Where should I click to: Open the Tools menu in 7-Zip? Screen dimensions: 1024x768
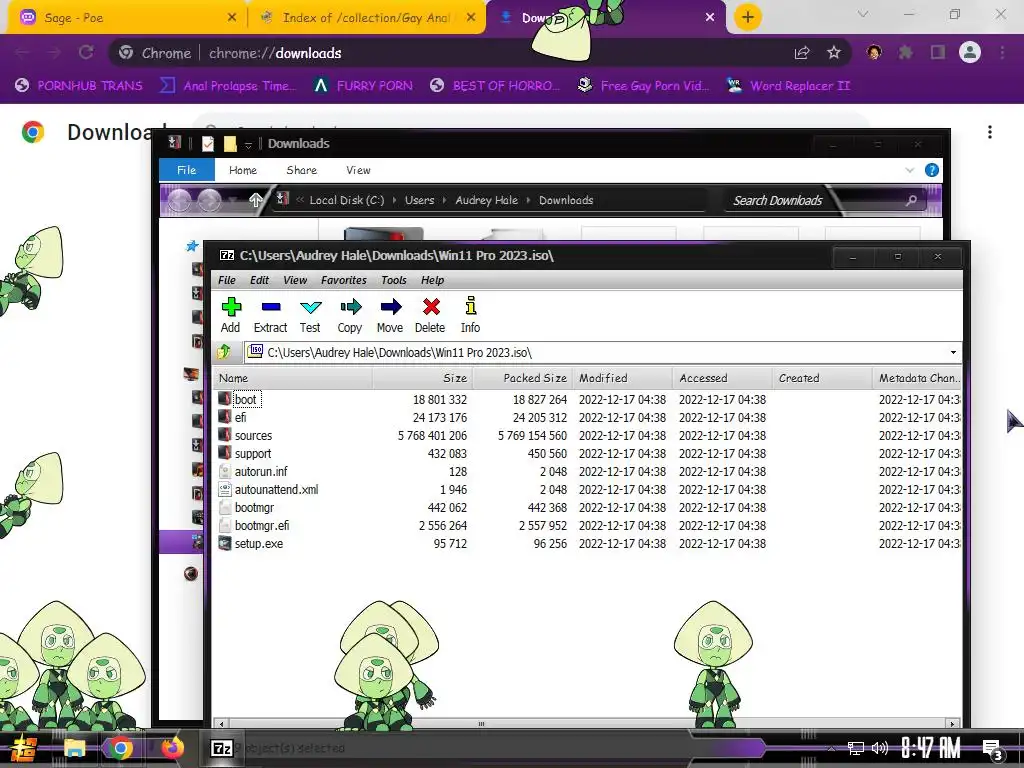tap(394, 280)
